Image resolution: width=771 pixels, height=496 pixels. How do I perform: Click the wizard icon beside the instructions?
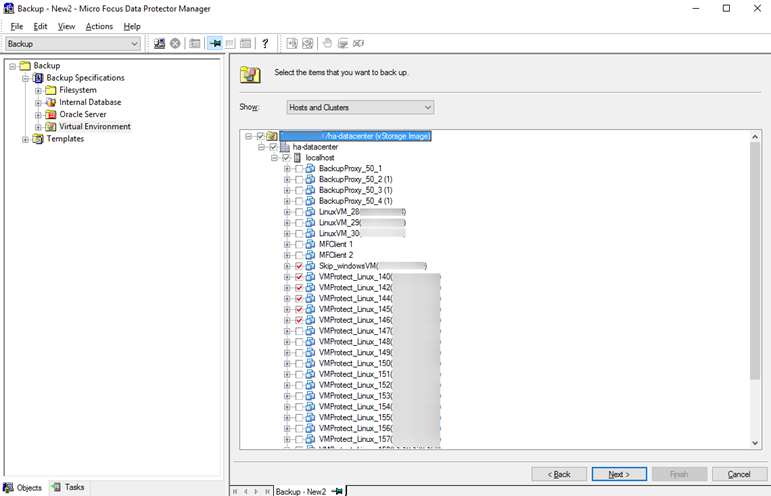coord(250,74)
